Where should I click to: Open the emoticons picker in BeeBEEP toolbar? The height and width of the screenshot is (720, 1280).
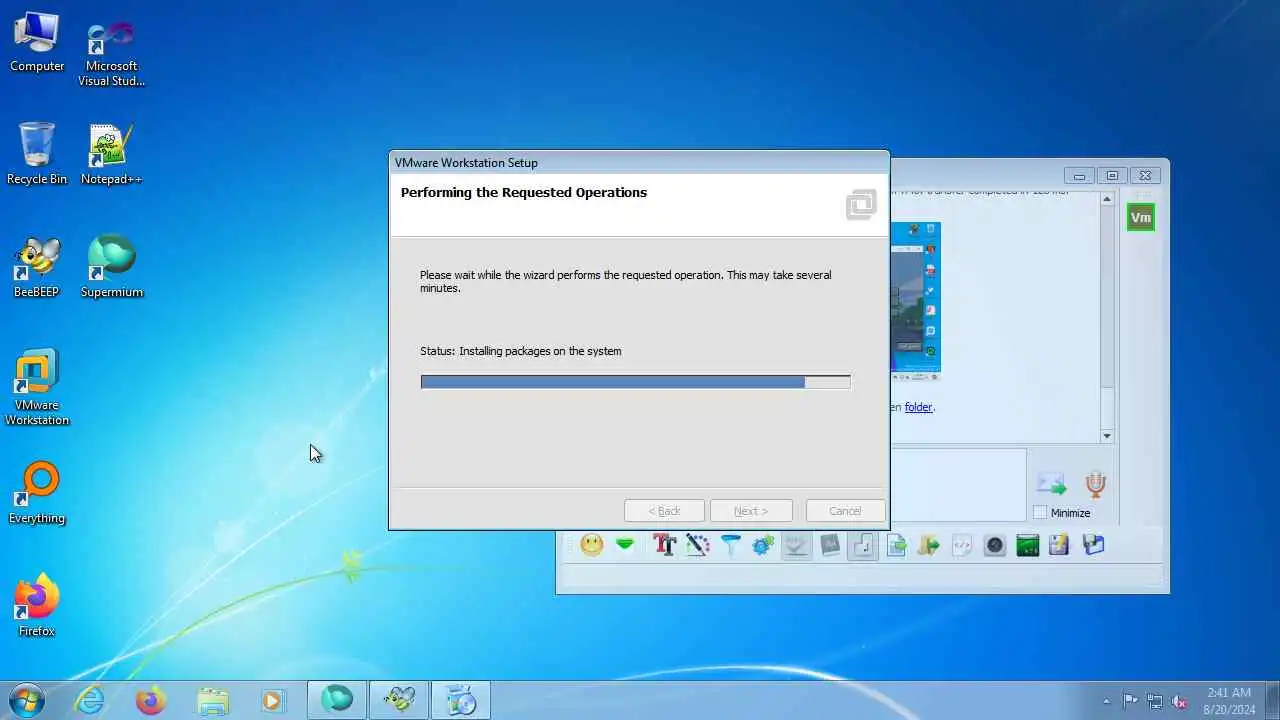[x=592, y=545]
